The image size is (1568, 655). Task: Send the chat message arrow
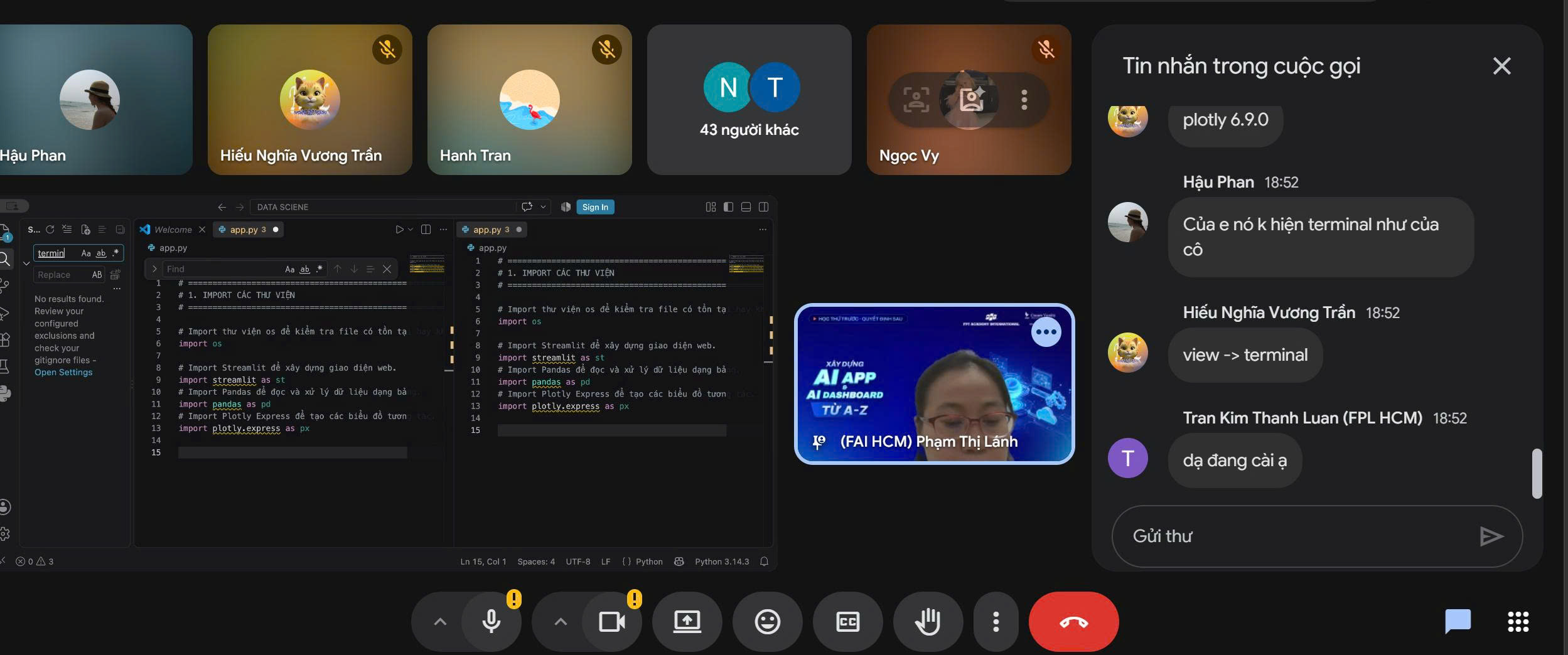pos(1491,536)
